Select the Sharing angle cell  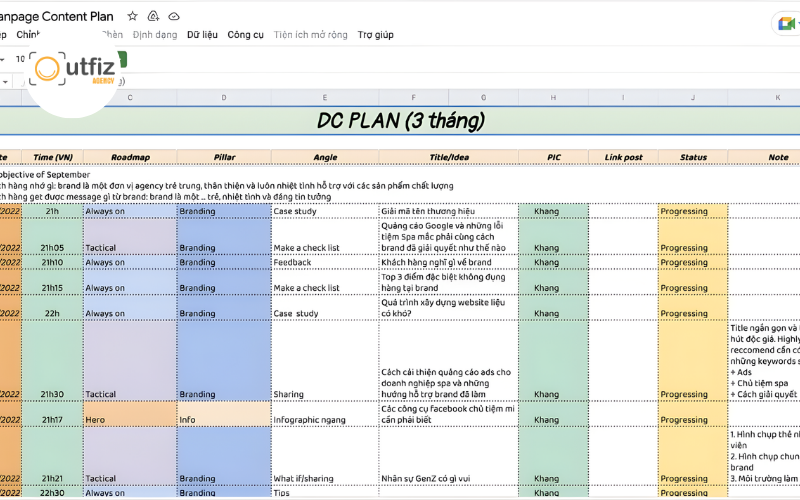[x=325, y=361]
